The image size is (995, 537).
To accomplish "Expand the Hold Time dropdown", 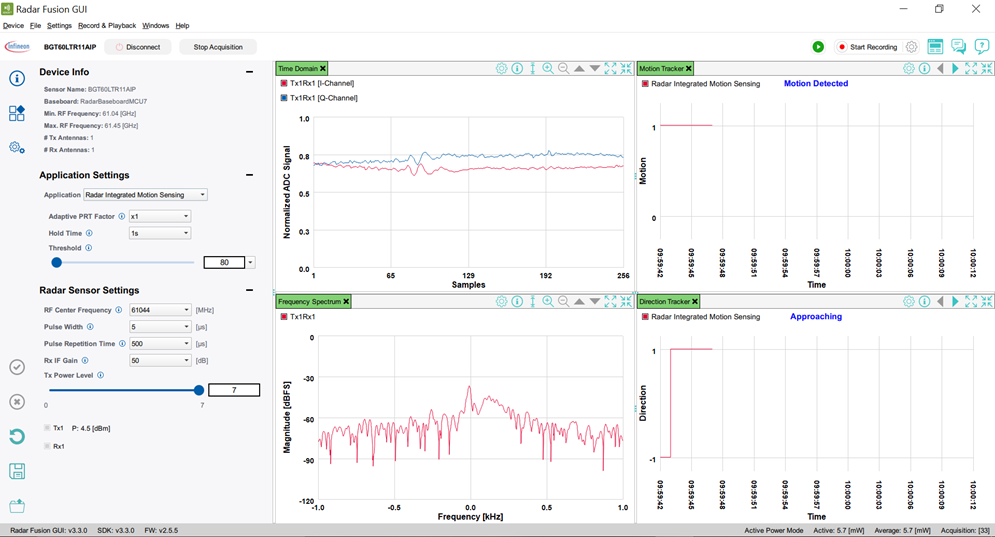I will (159, 233).
